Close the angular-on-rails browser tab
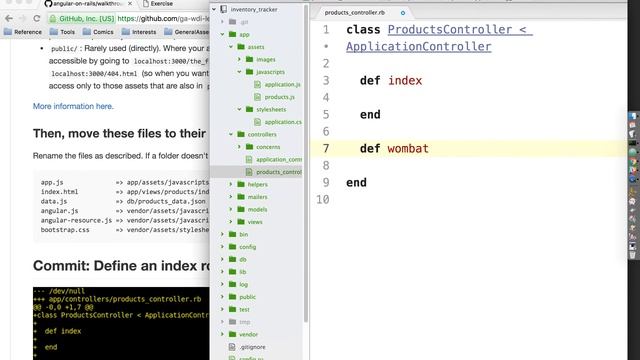The image size is (640, 360). pyautogui.click(x=130, y=4)
